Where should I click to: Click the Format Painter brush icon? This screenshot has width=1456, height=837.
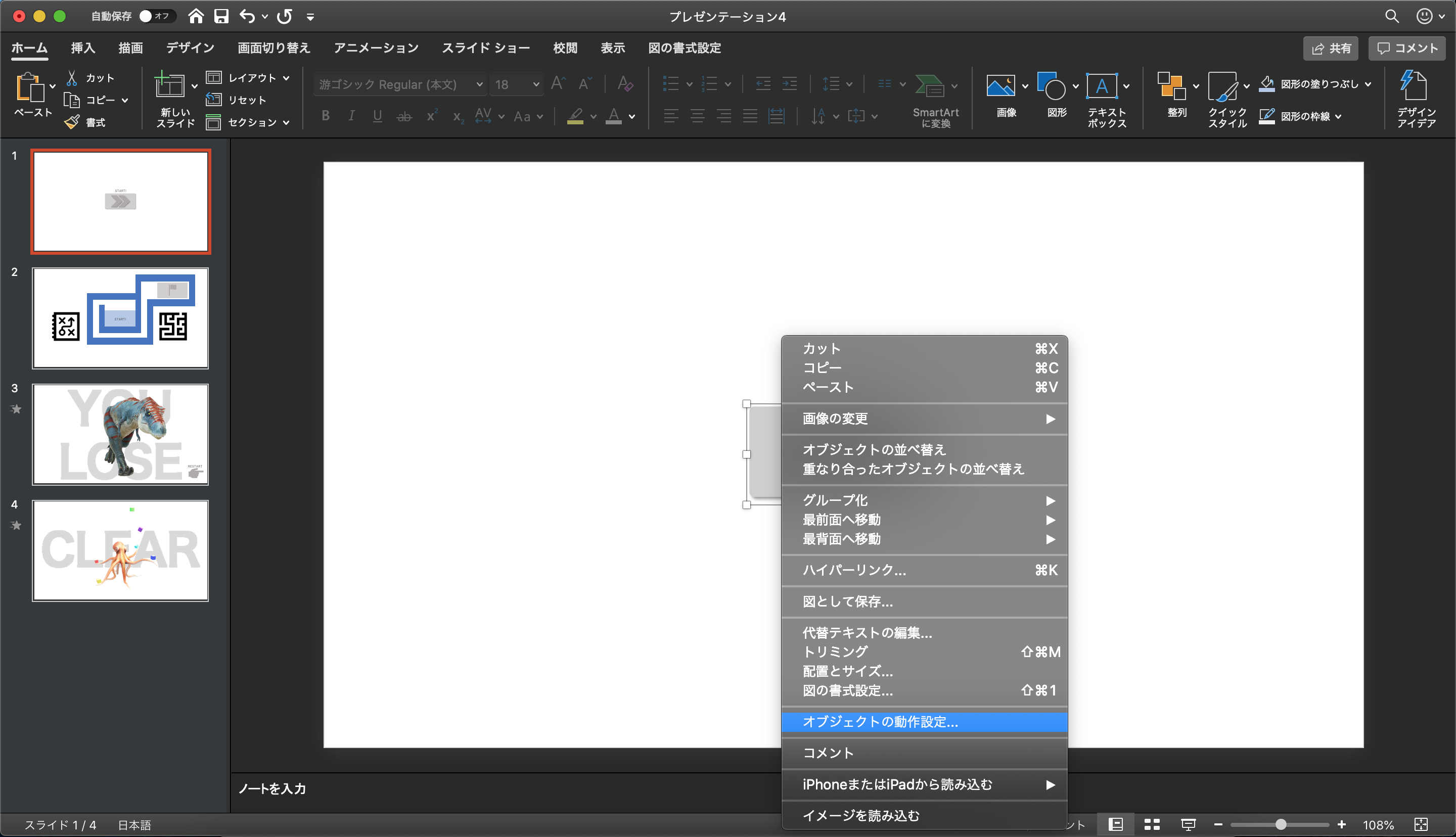72,122
